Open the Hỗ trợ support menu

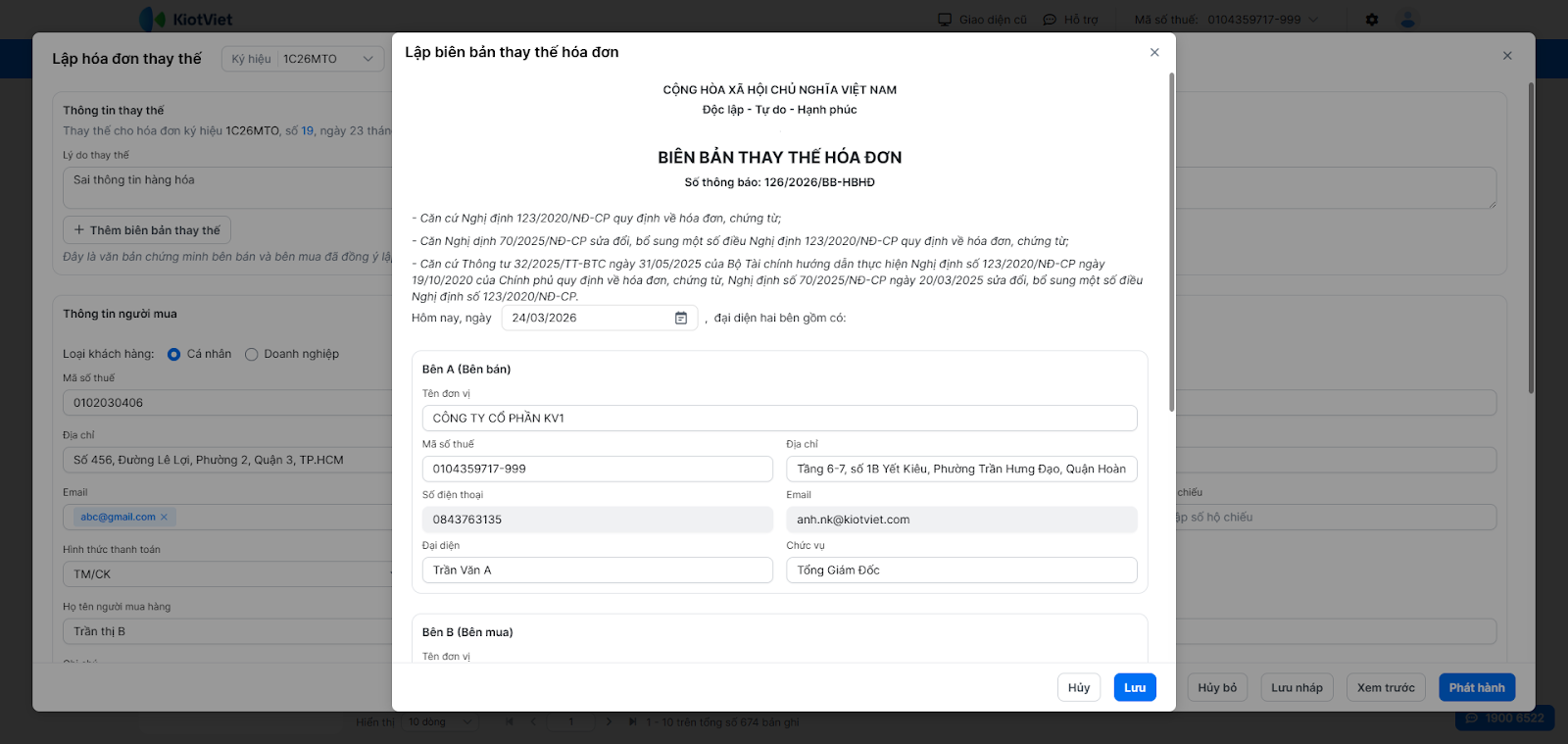pos(1070,20)
